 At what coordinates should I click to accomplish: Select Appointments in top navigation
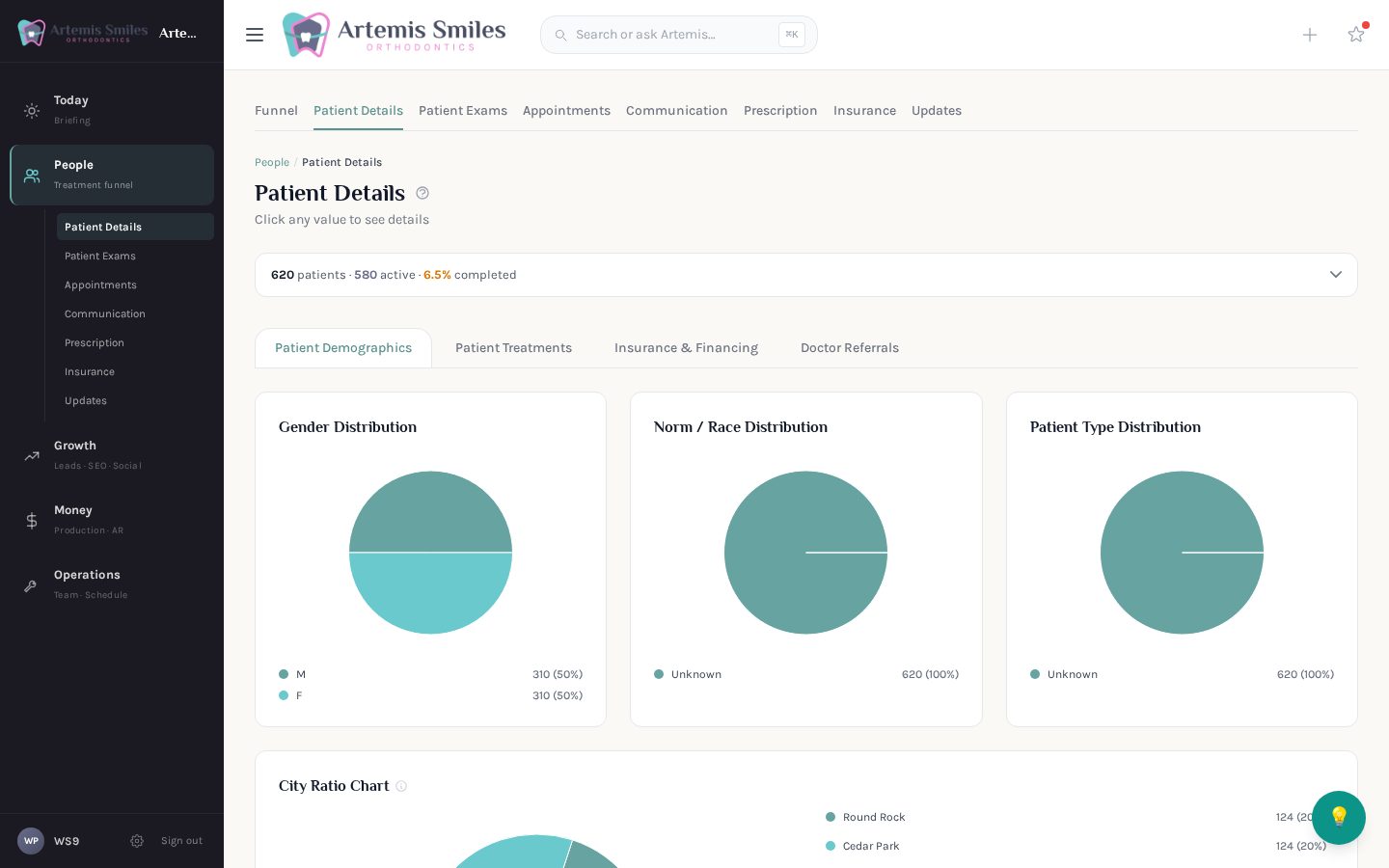pyautogui.click(x=566, y=111)
